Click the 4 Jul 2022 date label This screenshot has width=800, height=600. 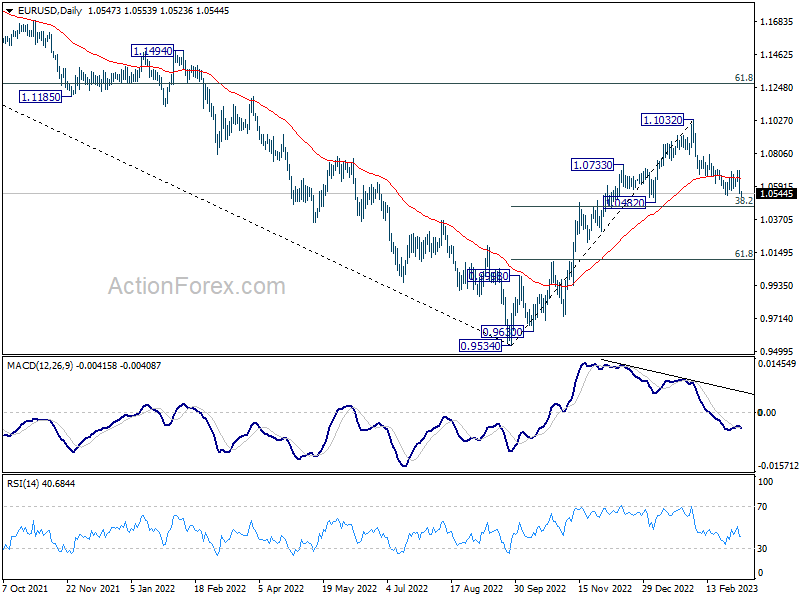[x=407, y=588]
